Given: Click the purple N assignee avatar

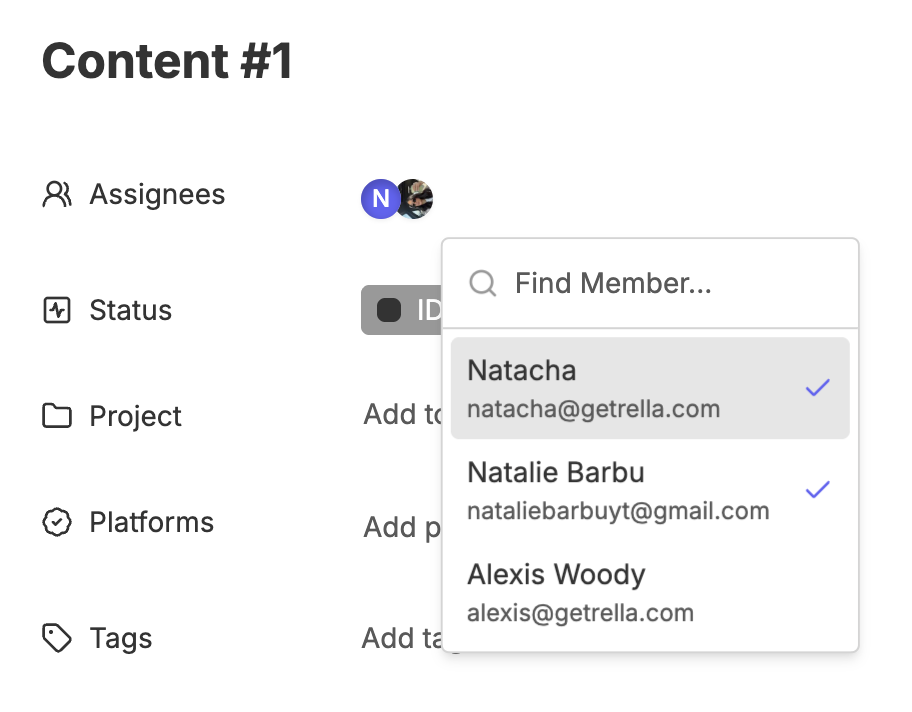Looking at the screenshot, I should [380, 199].
